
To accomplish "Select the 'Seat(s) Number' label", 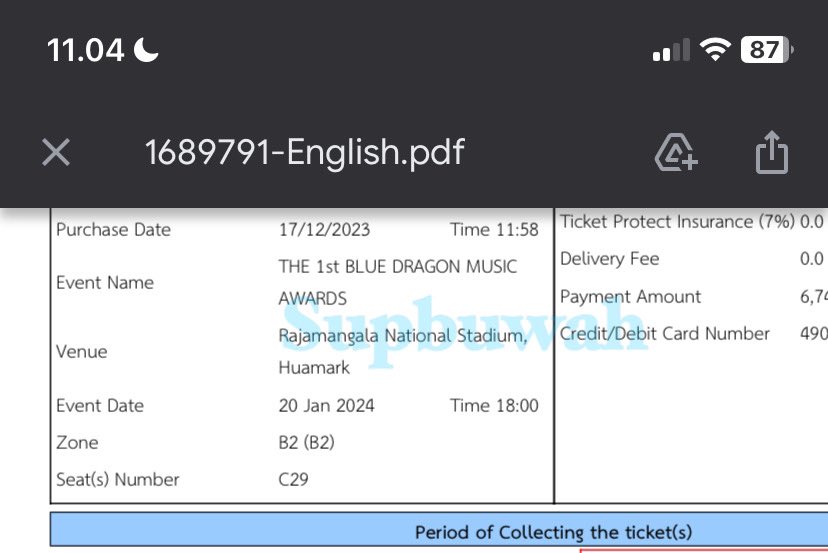I will [x=118, y=480].
